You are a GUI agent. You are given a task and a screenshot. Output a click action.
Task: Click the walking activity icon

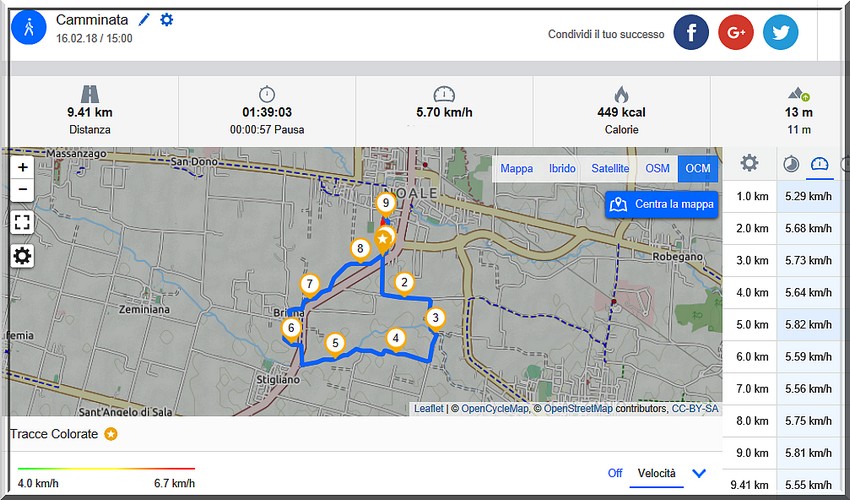click(x=29, y=27)
